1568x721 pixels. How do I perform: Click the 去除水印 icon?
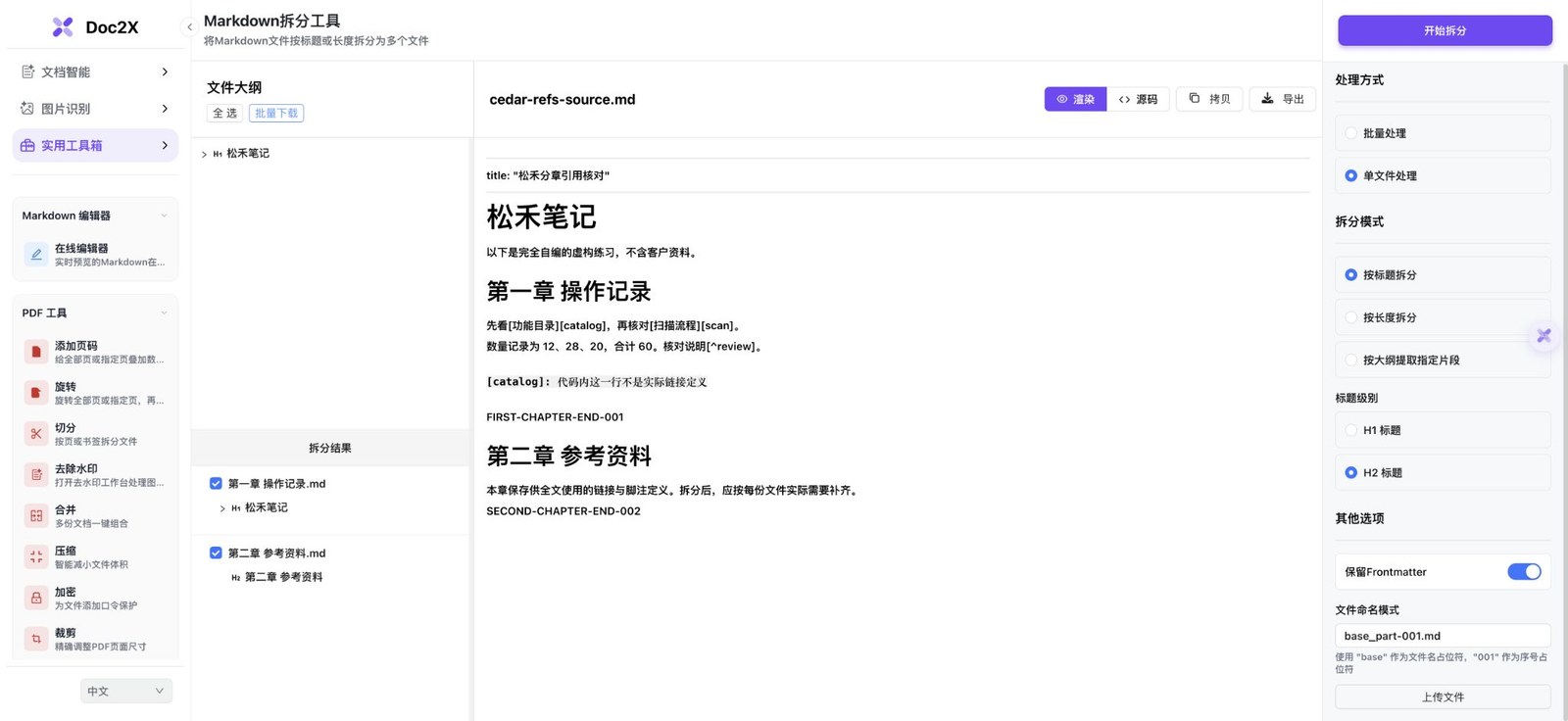pyautogui.click(x=36, y=475)
